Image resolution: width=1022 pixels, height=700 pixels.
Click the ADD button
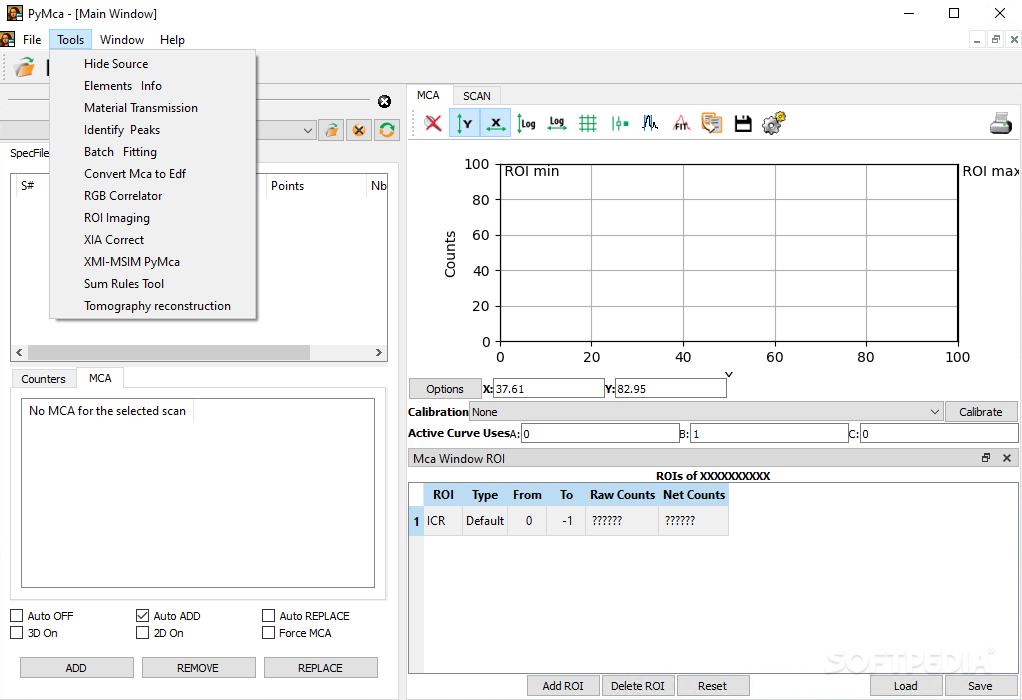click(76, 668)
